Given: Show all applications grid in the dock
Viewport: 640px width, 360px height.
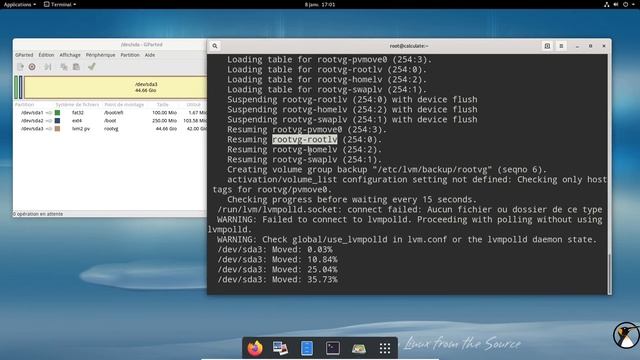Looking at the screenshot, I should pyautogui.click(x=384, y=348).
